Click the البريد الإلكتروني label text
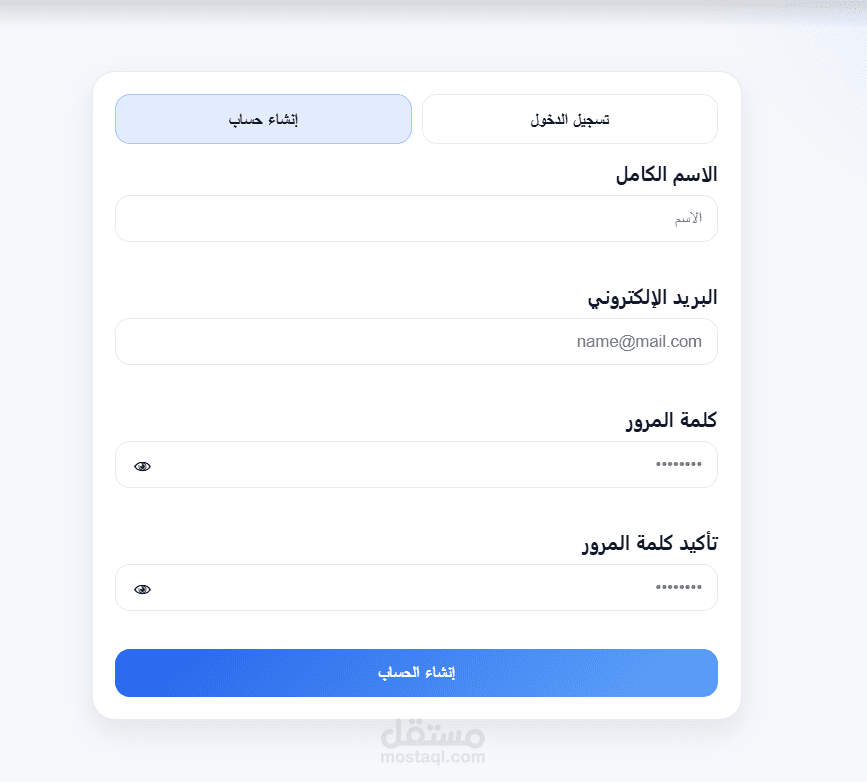Screen dimensions: 867x782 pyautogui.click(x=652, y=298)
